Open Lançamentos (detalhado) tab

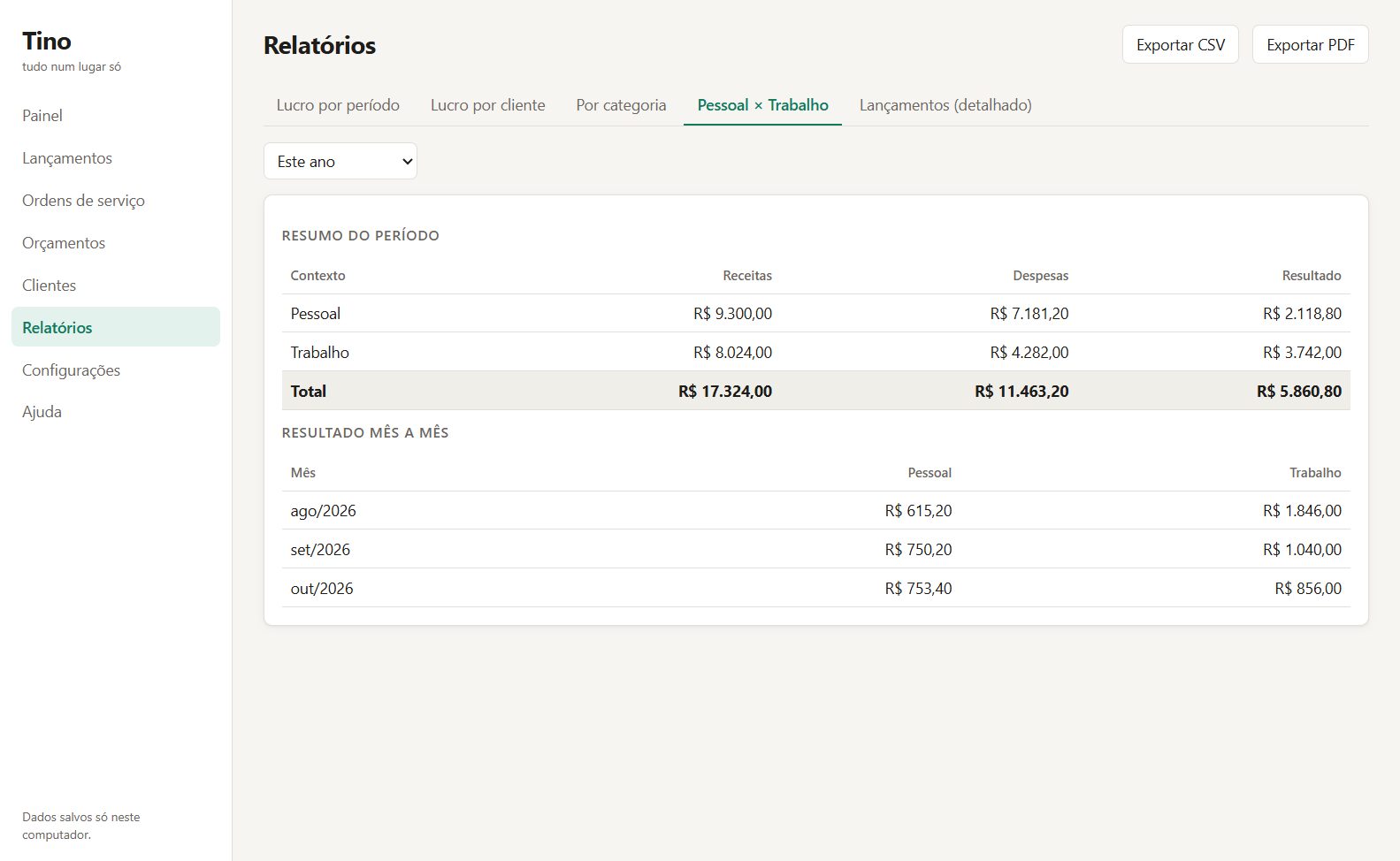945,105
